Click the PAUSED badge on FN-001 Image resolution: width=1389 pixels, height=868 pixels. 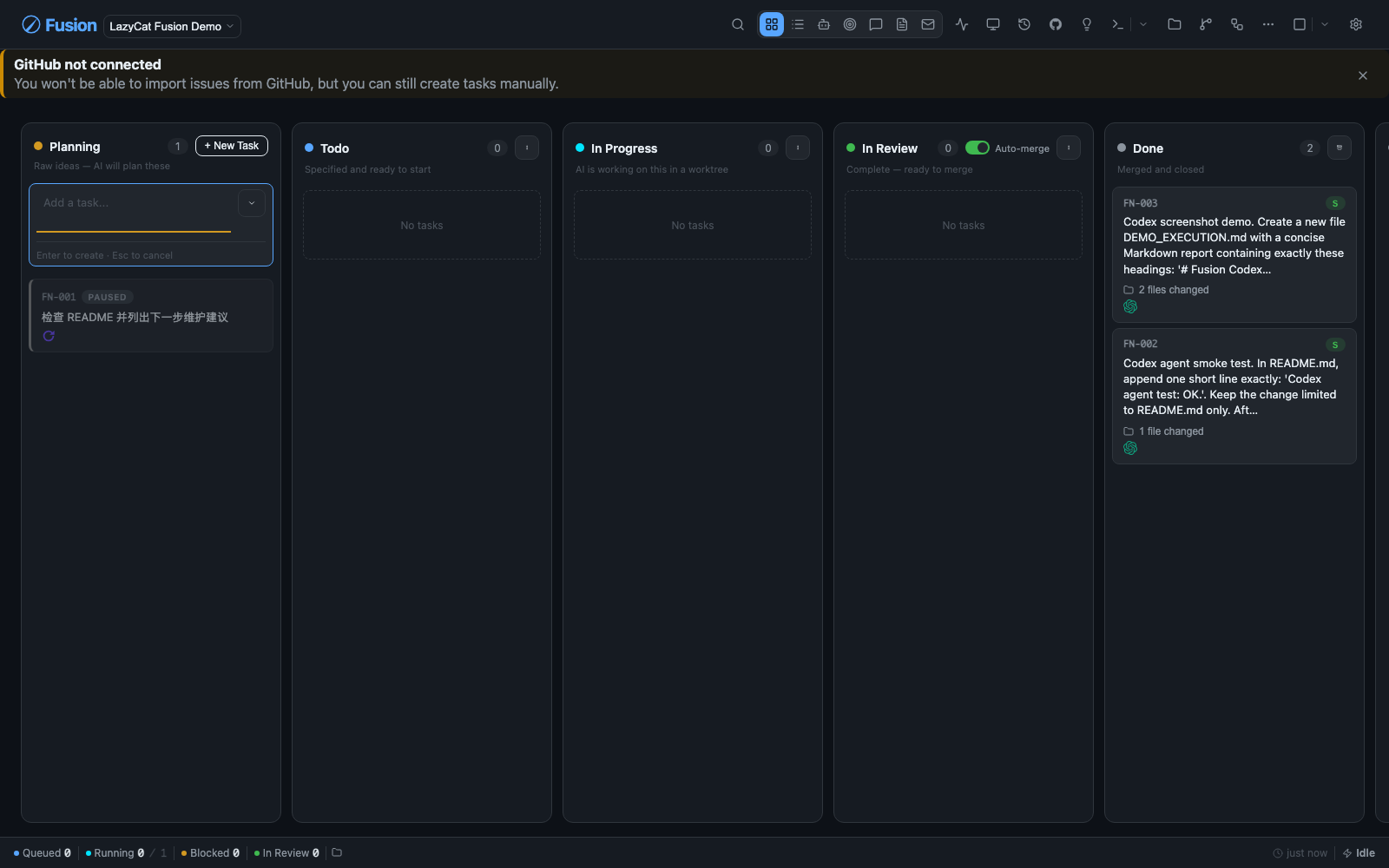(x=107, y=297)
